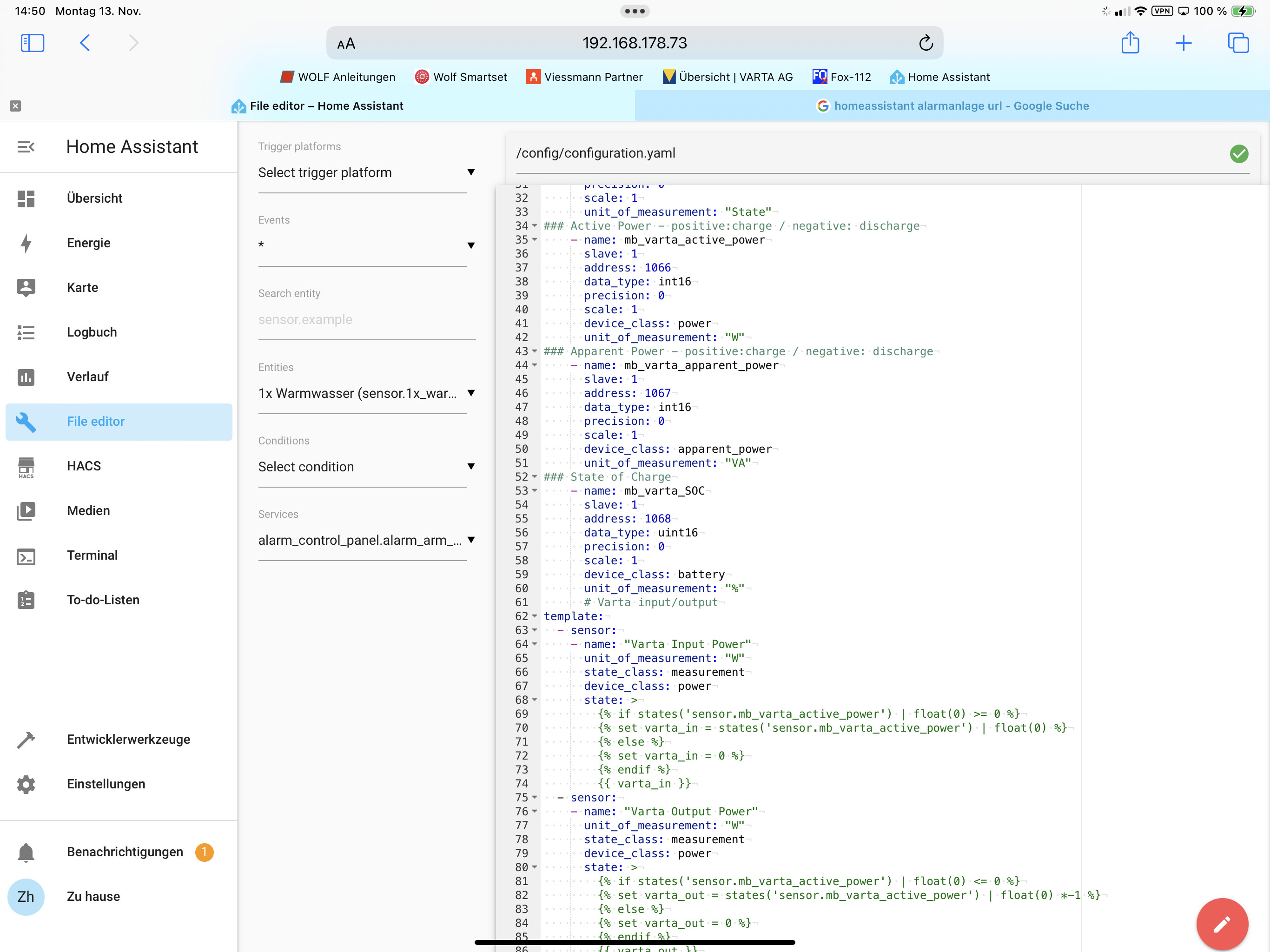The width and height of the screenshot is (1270, 952).
Task: Tap Safari share icon in toolbar
Action: [1130, 43]
